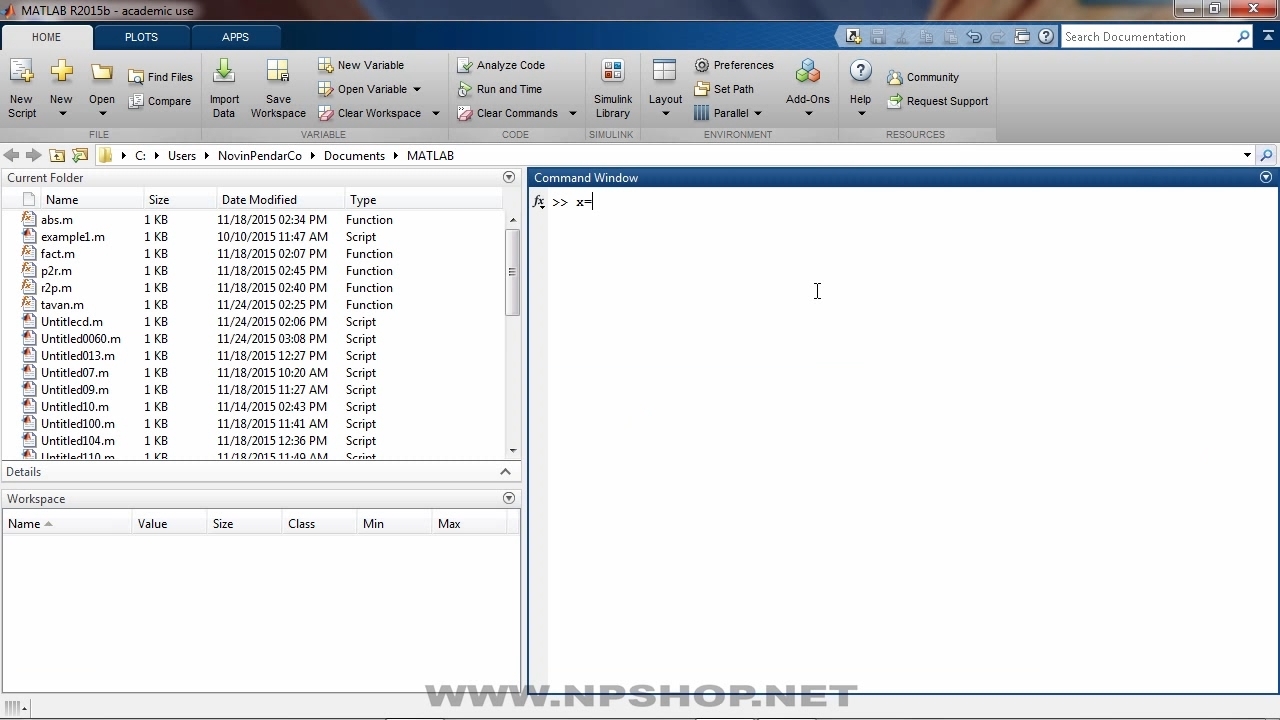Expand the Clear Commands dropdown arrow
This screenshot has height=720, width=1280.
point(573,113)
